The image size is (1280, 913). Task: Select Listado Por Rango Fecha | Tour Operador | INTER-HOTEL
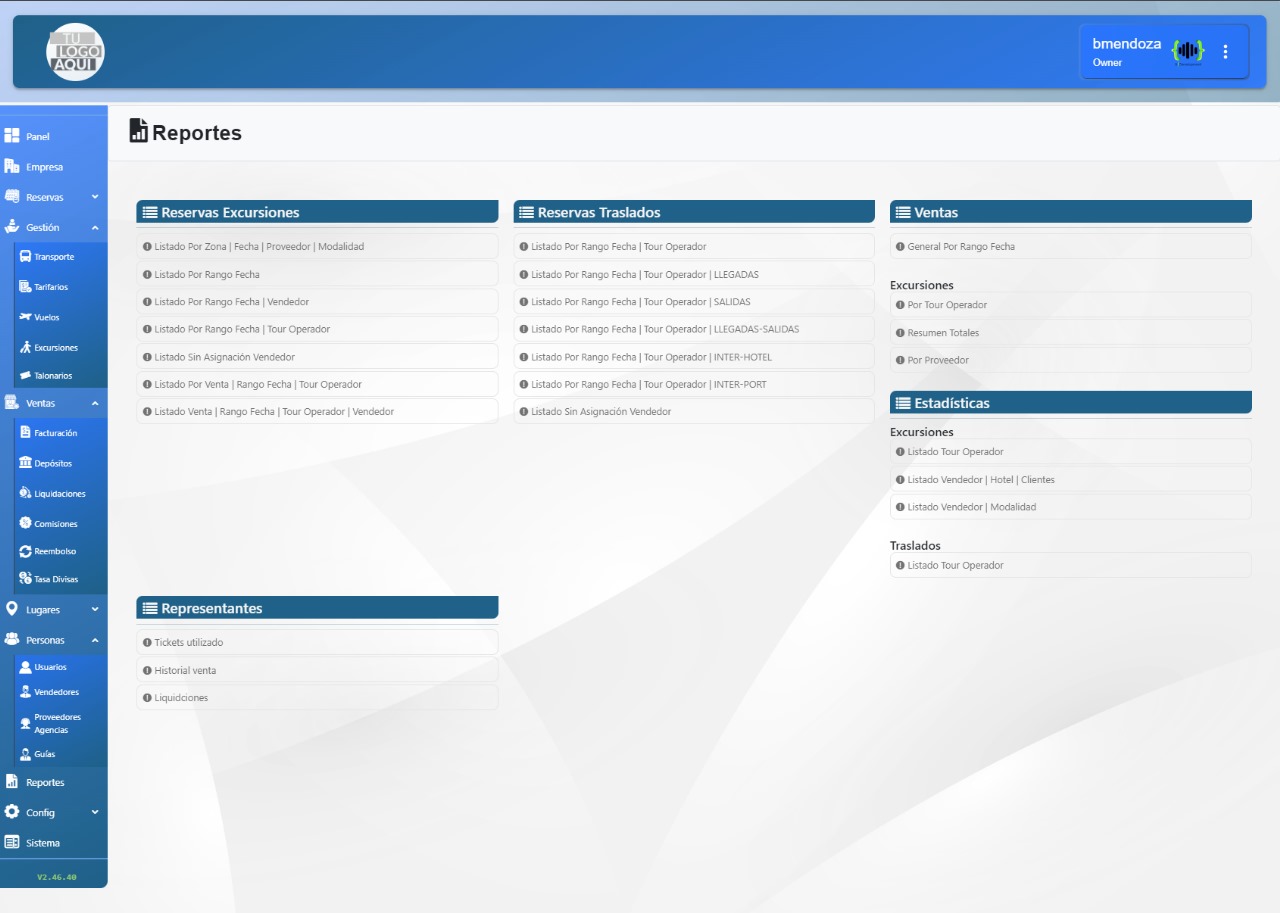pyautogui.click(x=651, y=357)
